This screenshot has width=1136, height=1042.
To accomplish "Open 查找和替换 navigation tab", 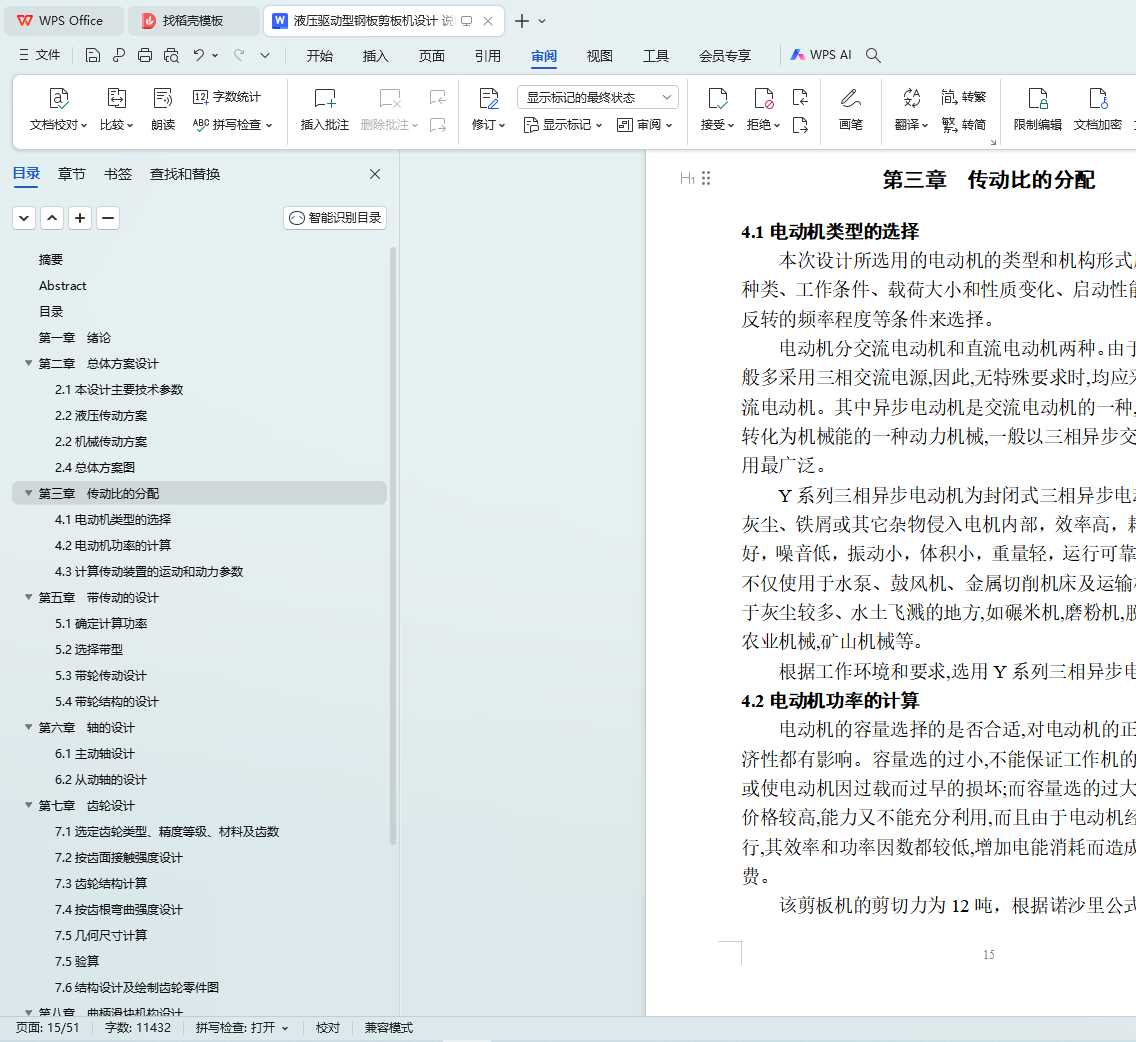I will tap(185, 174).
